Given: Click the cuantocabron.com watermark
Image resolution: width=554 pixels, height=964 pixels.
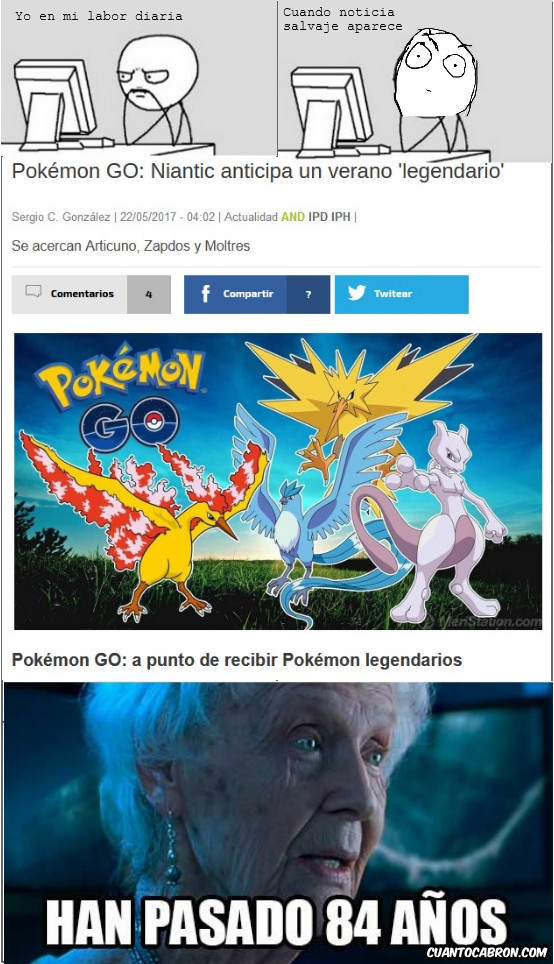Looking at the screenshot, I should (487, 952).
